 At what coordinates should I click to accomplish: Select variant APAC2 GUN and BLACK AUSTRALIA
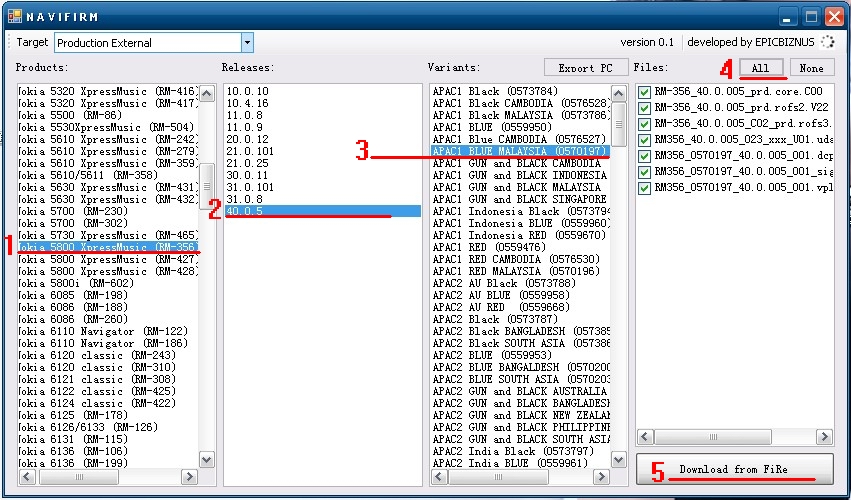[x=519, y=391]
